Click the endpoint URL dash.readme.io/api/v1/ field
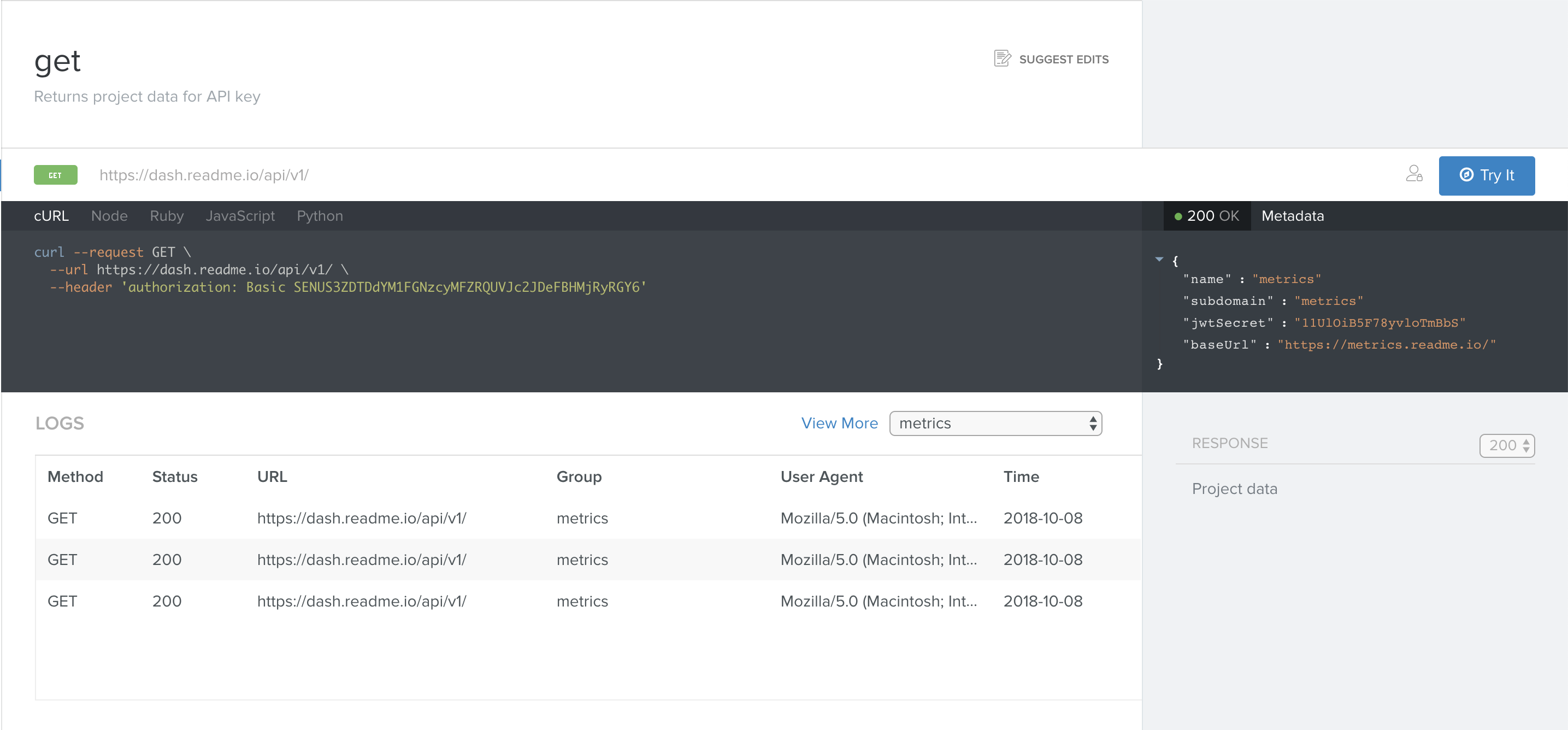The height and width of the screenshot is (730, 1568). pos(203,175)
